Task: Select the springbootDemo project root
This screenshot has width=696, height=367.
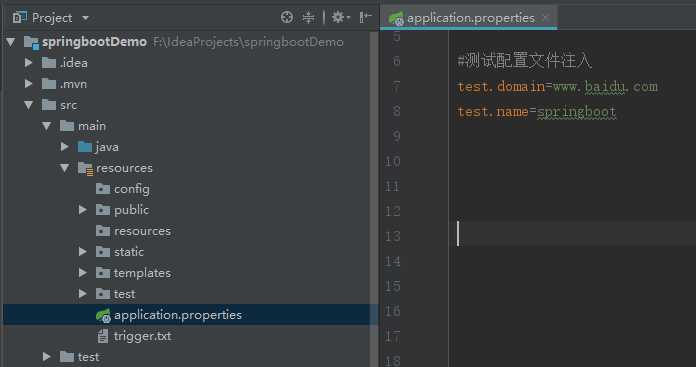Action: click(94, 42)
